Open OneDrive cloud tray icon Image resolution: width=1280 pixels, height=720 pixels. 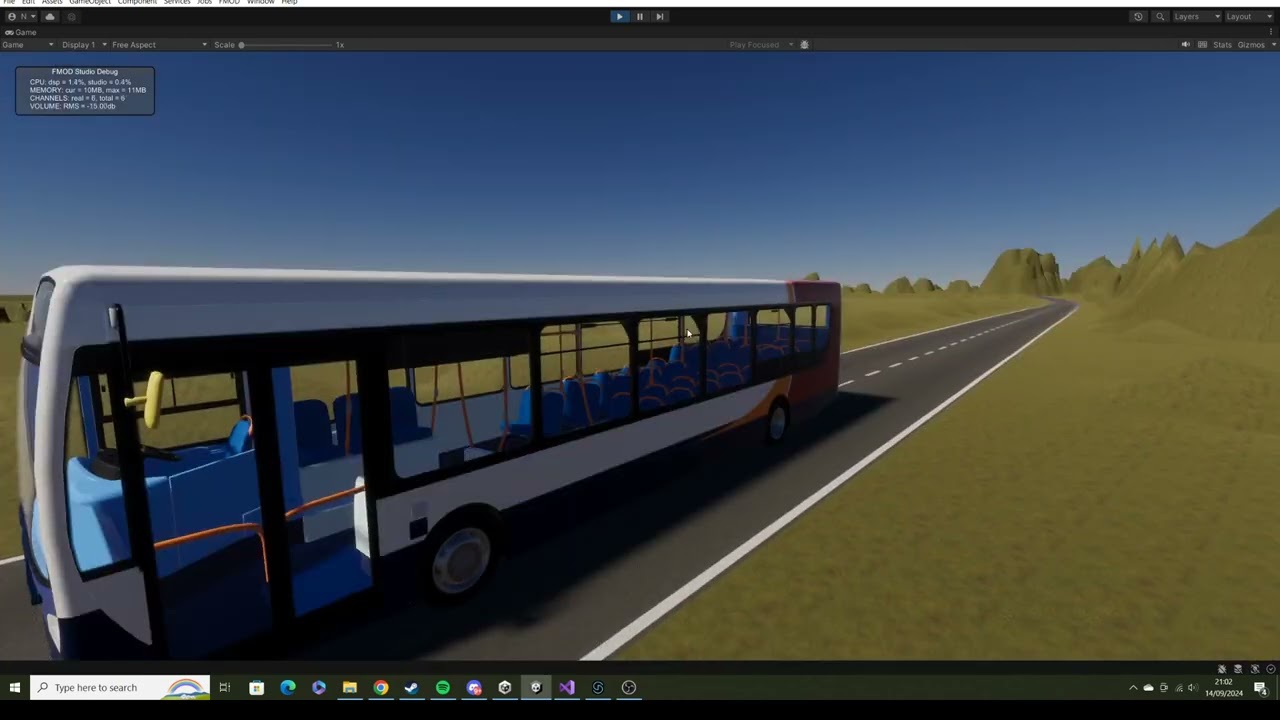[x=1148, y=688]
